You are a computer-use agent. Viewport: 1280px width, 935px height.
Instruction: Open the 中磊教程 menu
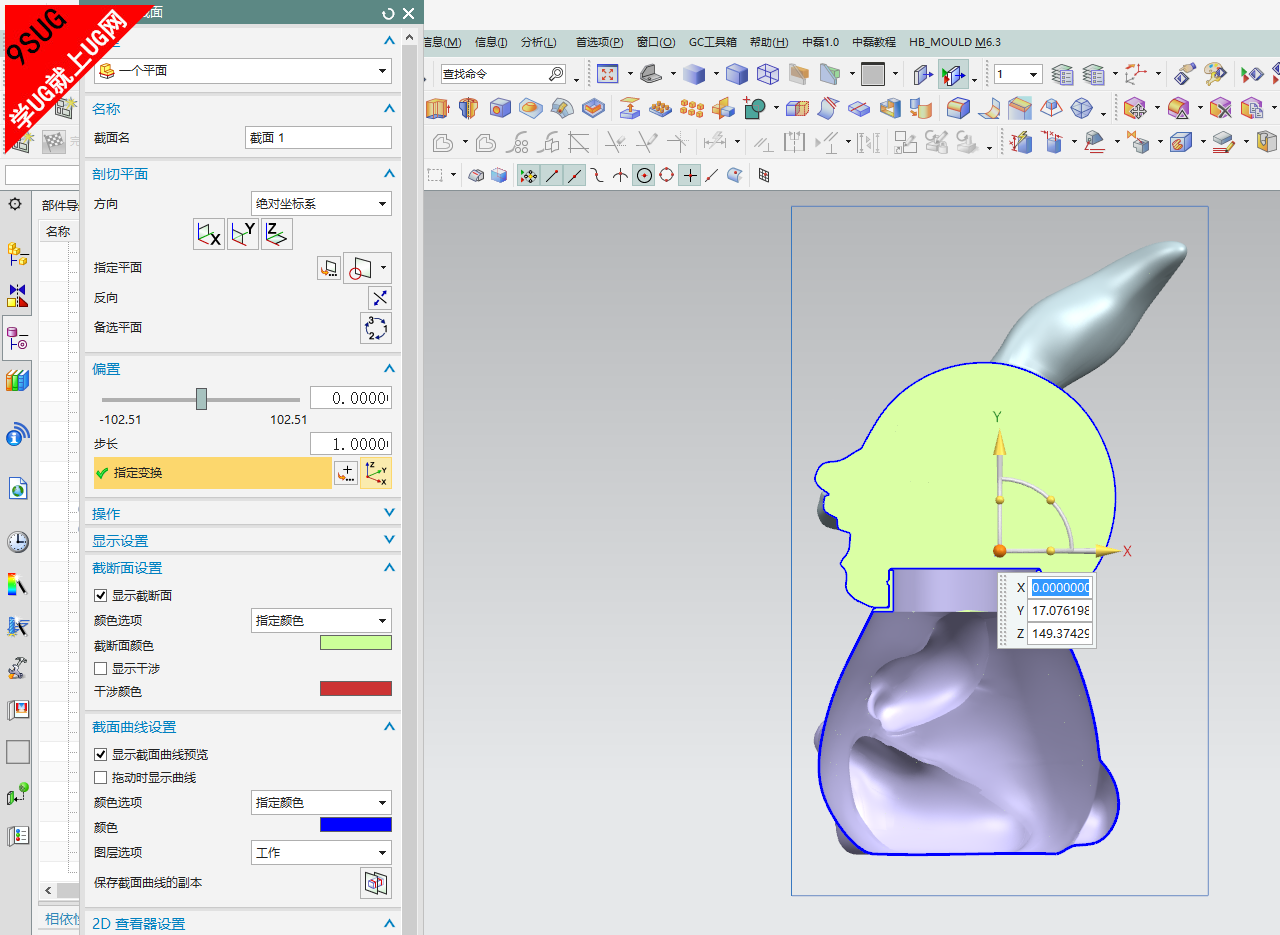coord(874,42)
